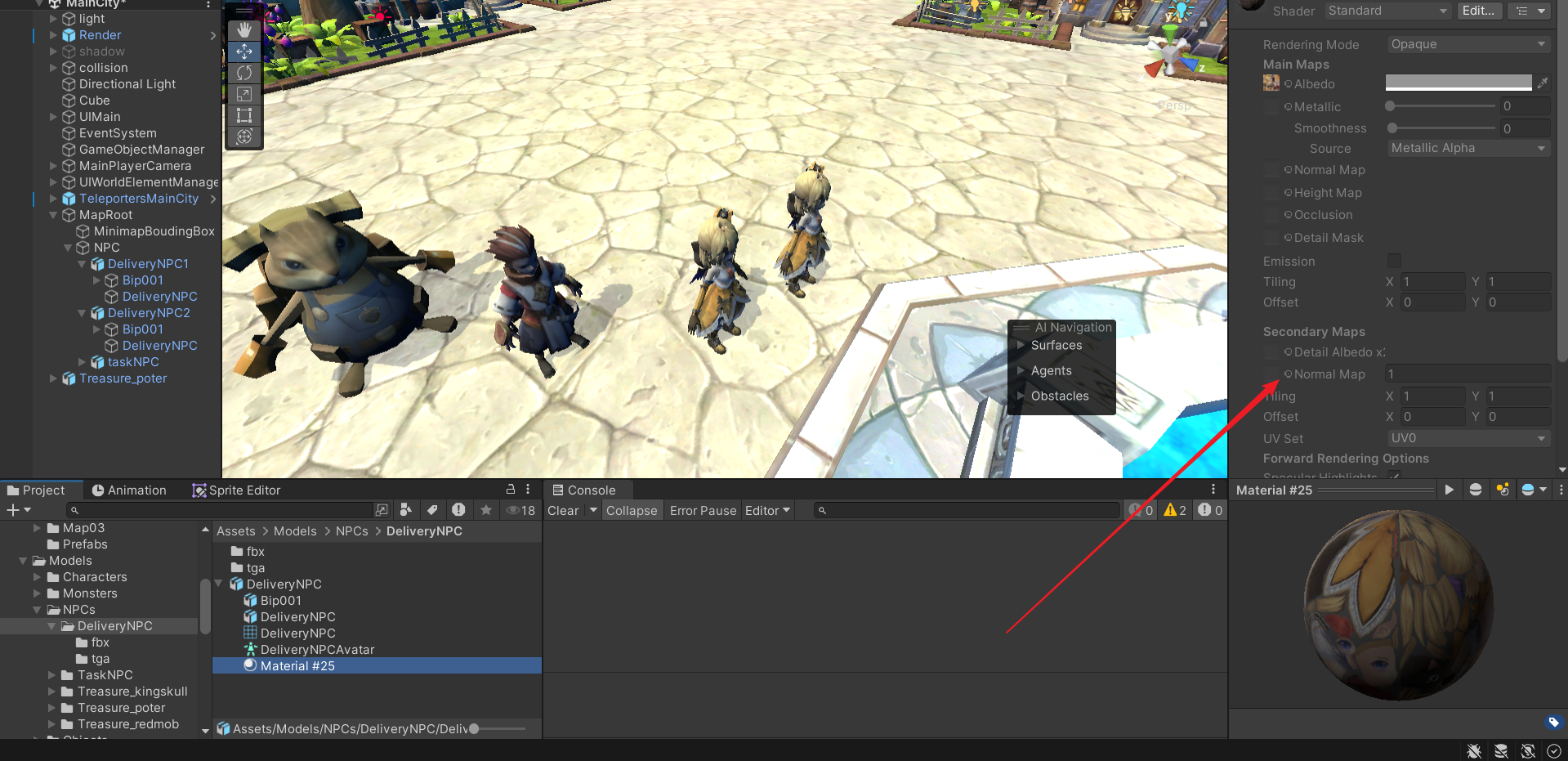1568x761 pixels.
Task: Open the UV Set dropdown
Action: pos(1467,438)
